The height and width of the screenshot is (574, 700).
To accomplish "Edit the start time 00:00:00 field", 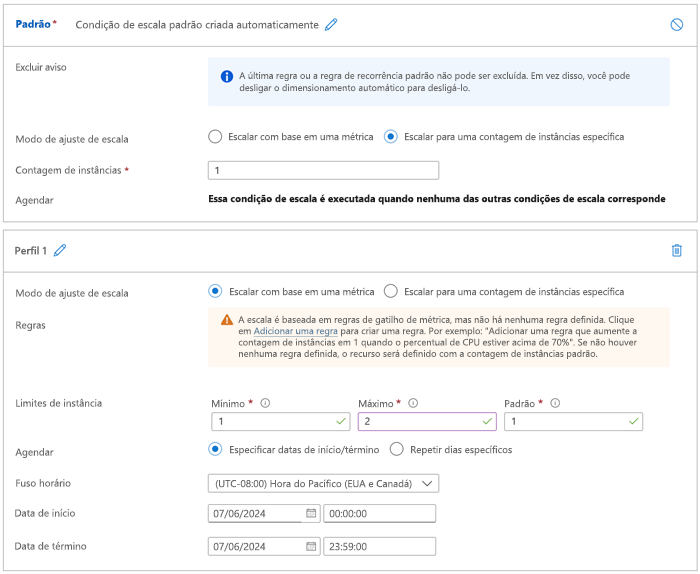I will tap(379, 513).
